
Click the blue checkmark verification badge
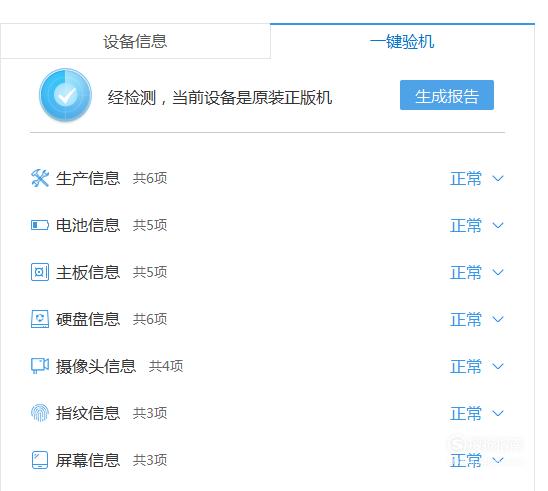65,95
